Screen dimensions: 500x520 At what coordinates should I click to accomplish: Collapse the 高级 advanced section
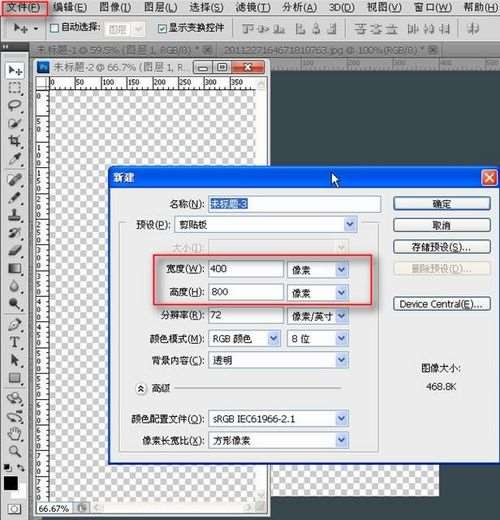(x=141, y=388)
